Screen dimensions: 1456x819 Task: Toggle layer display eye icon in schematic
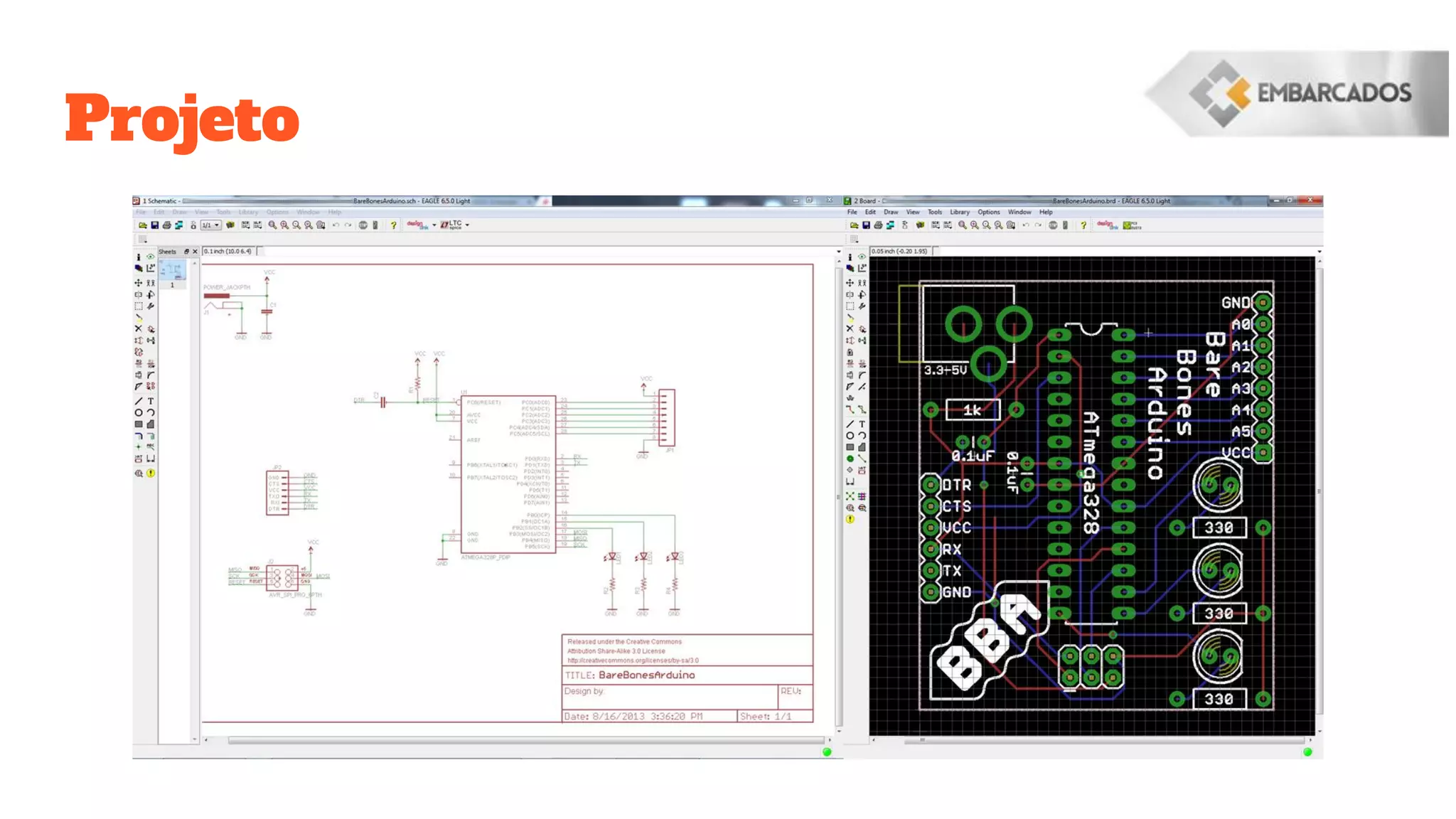point(151,257)
